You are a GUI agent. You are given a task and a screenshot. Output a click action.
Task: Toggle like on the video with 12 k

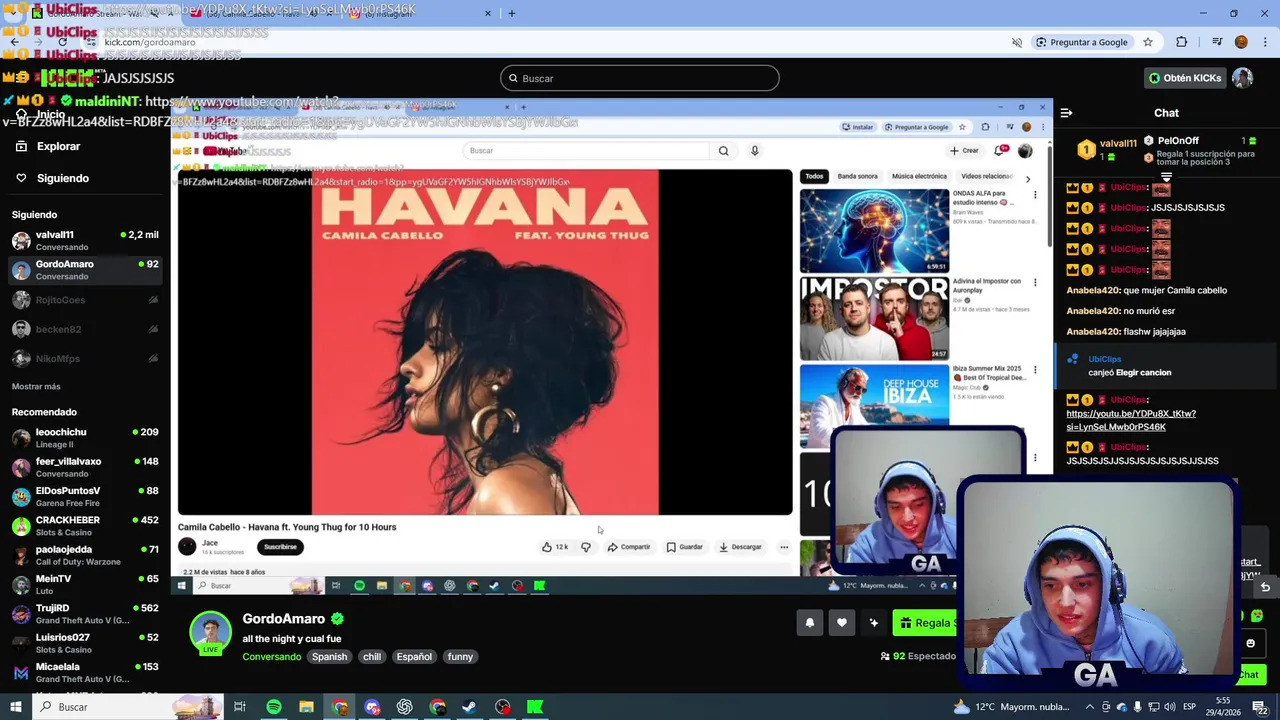pos(554,547)
